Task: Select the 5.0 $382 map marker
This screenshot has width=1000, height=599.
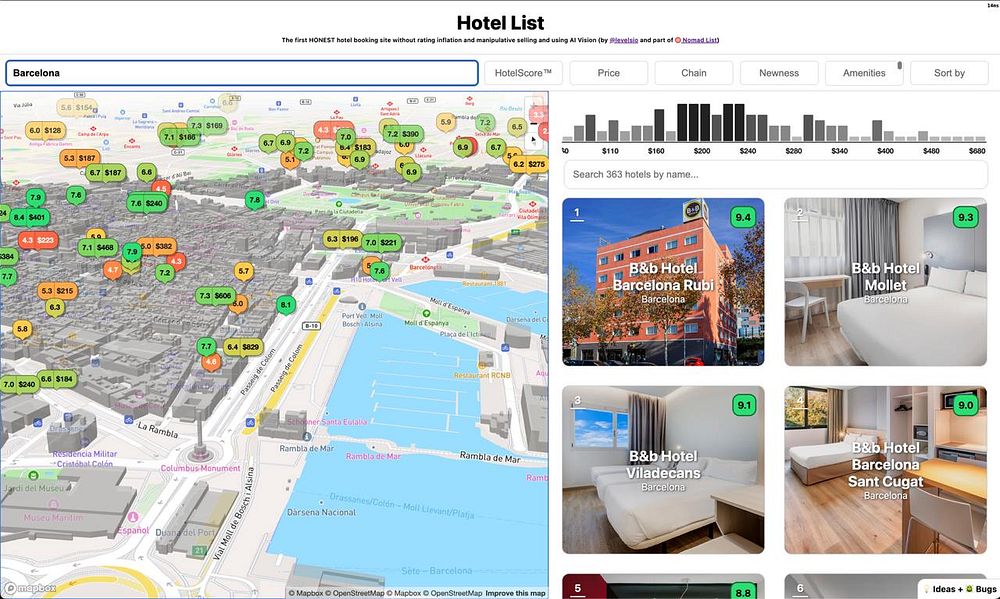Action: 156,246
